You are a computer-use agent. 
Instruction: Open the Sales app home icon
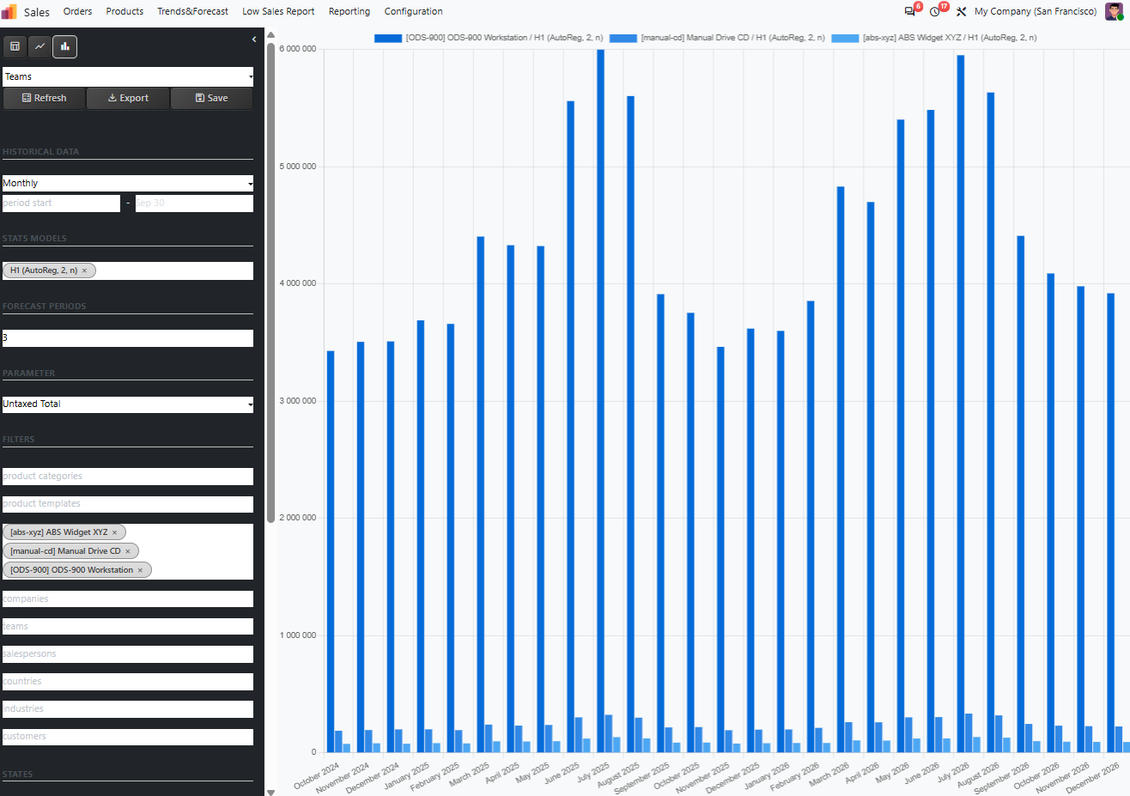(x=9, y=12)
